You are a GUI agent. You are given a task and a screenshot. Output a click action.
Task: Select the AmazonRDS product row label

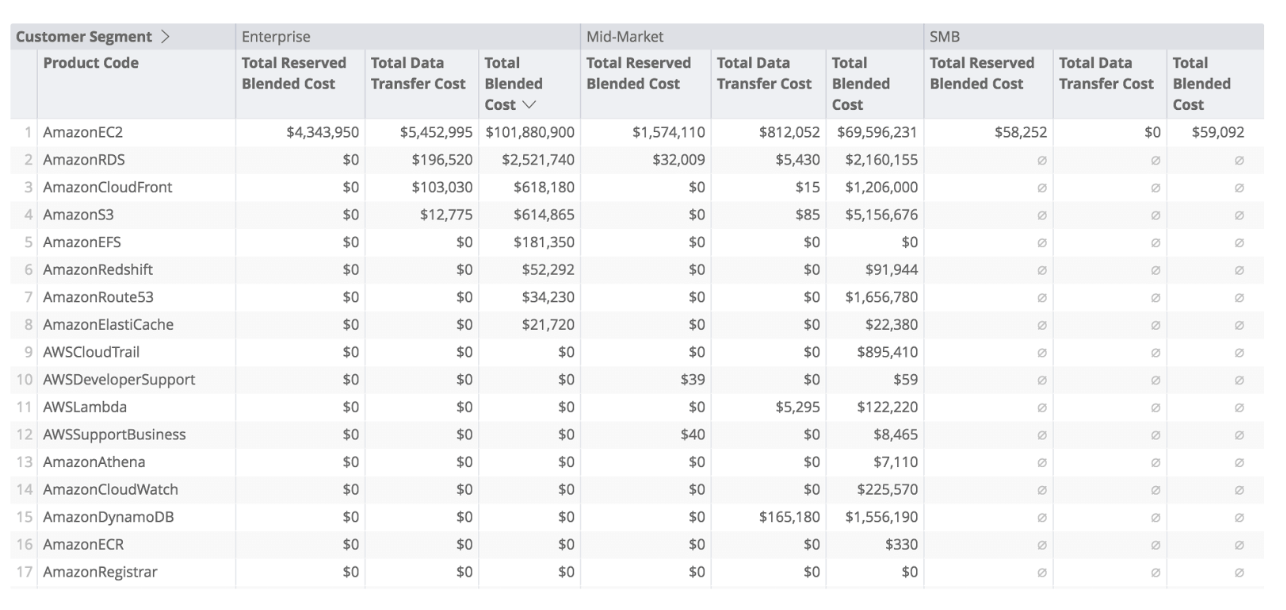coord(84,159)
